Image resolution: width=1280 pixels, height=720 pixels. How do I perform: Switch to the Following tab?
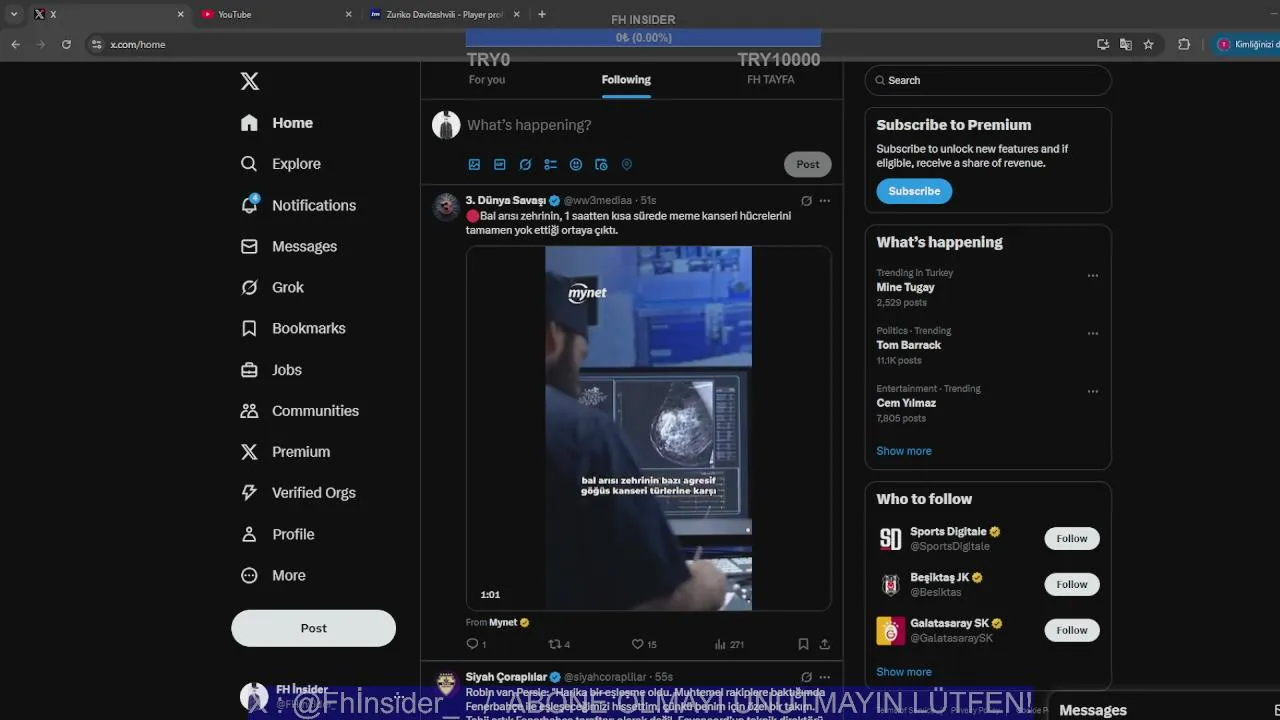(626, 80)
